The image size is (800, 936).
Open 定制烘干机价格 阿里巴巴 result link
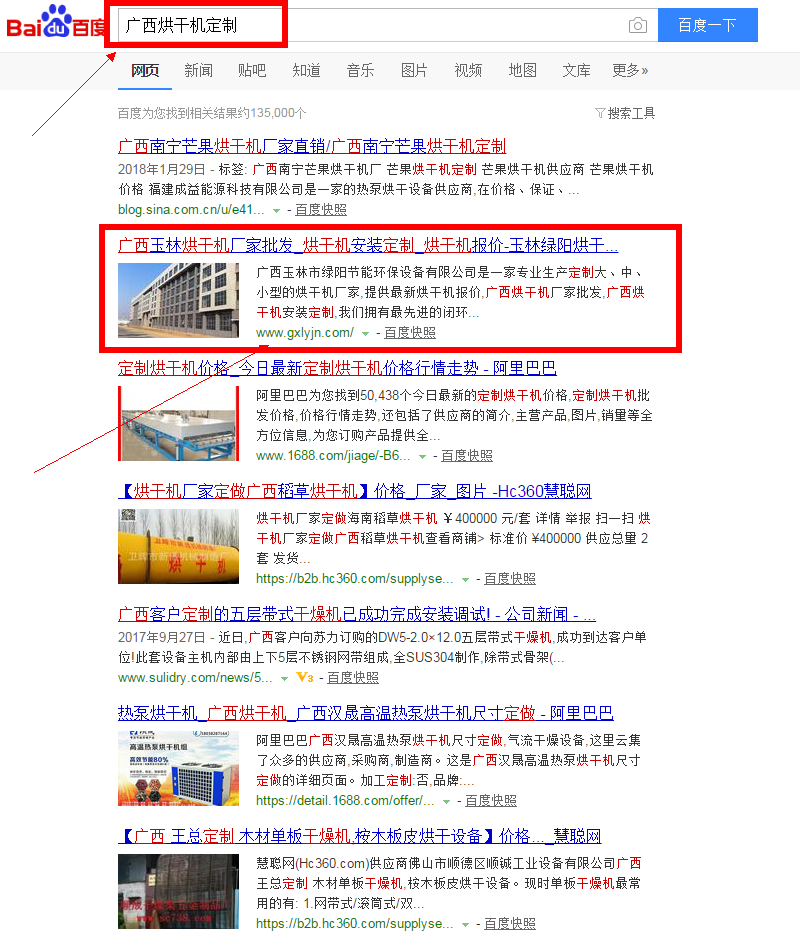click(x=337, y=368)
